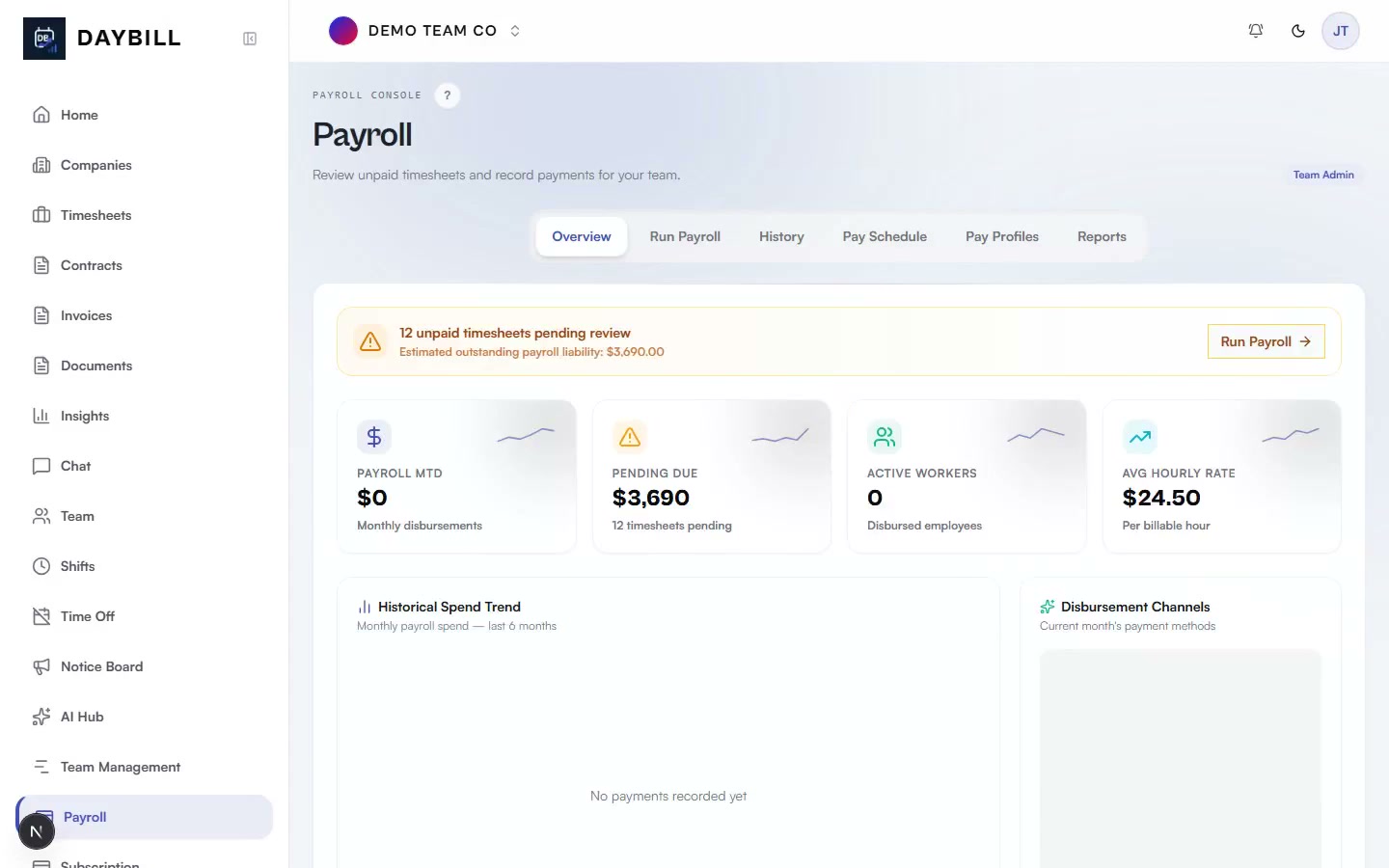Click the $24.50 hourly rate value
The height and width of the screenshot is (868, 1389).
1161,498
